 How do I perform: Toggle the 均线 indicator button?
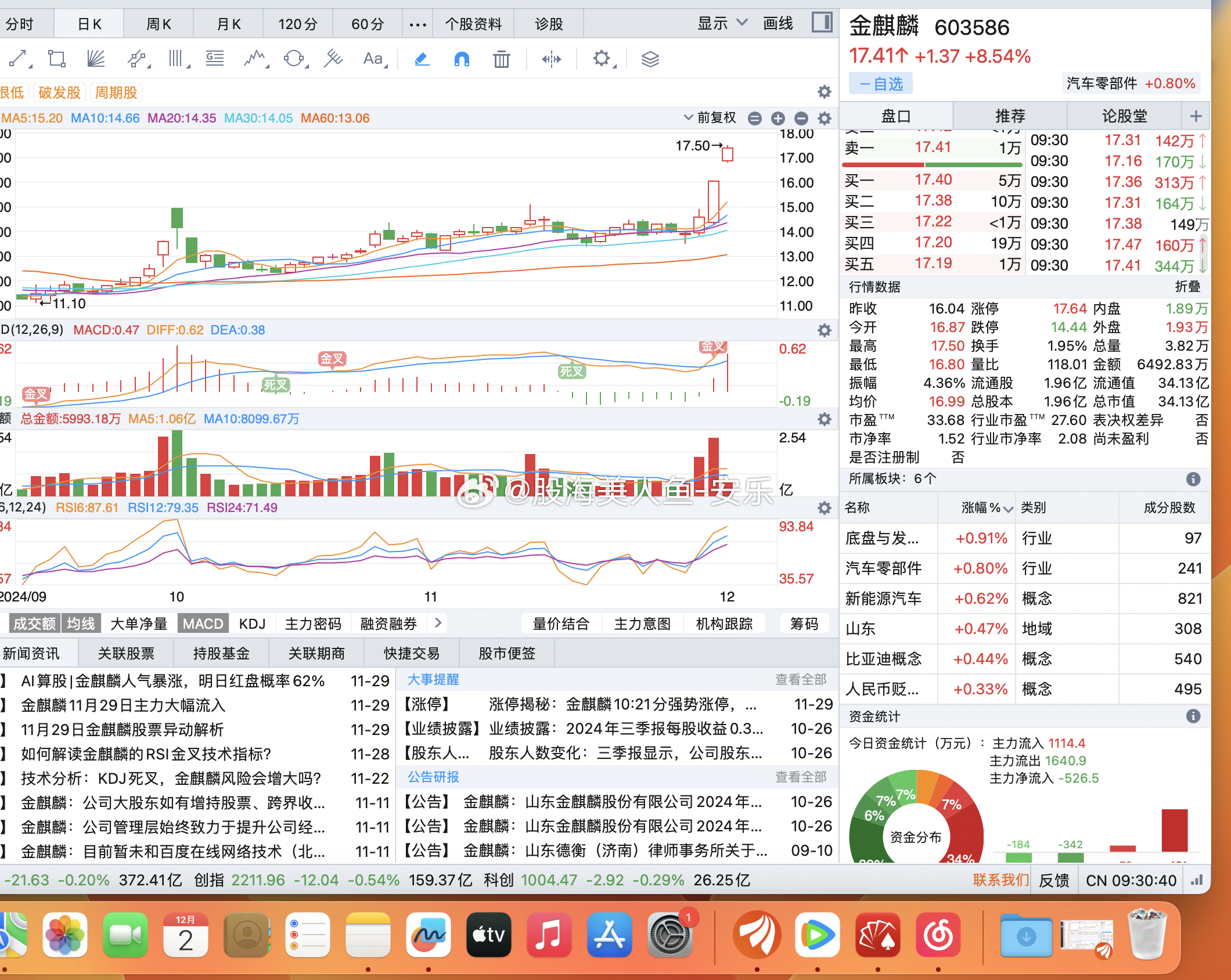coord(81,624)
